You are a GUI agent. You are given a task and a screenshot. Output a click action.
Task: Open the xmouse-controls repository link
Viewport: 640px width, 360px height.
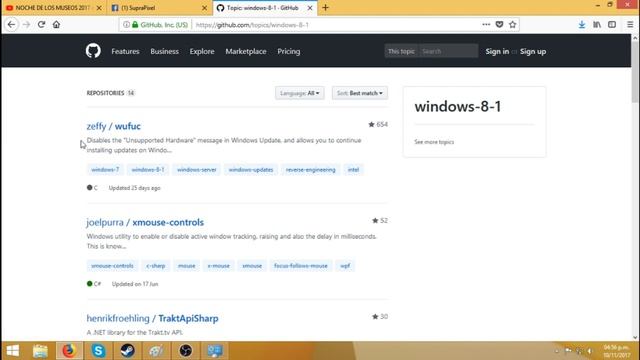(168, 222)
